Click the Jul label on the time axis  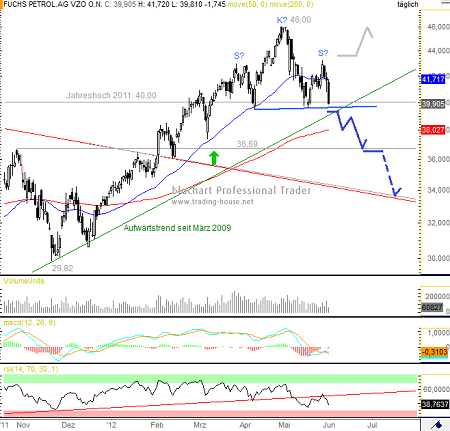372,425
